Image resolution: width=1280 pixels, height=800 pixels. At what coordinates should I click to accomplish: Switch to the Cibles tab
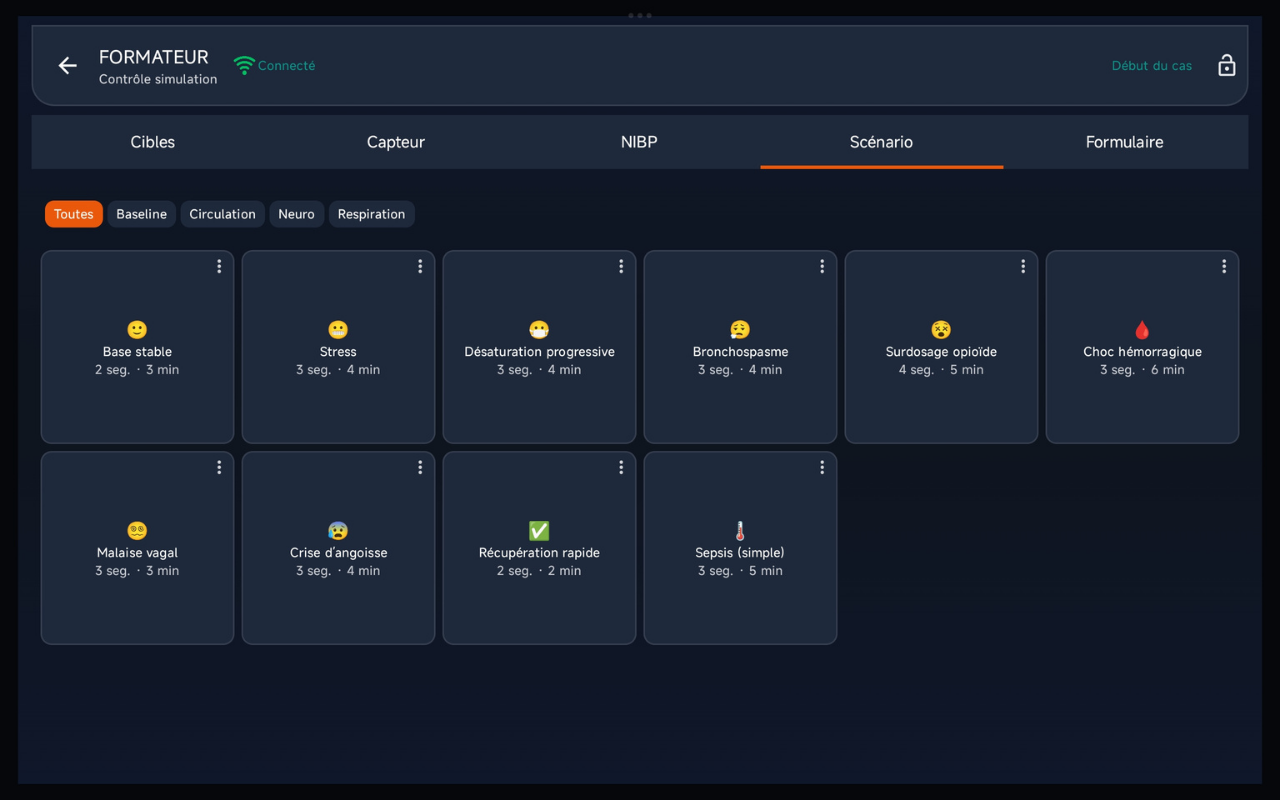point(152,142)
